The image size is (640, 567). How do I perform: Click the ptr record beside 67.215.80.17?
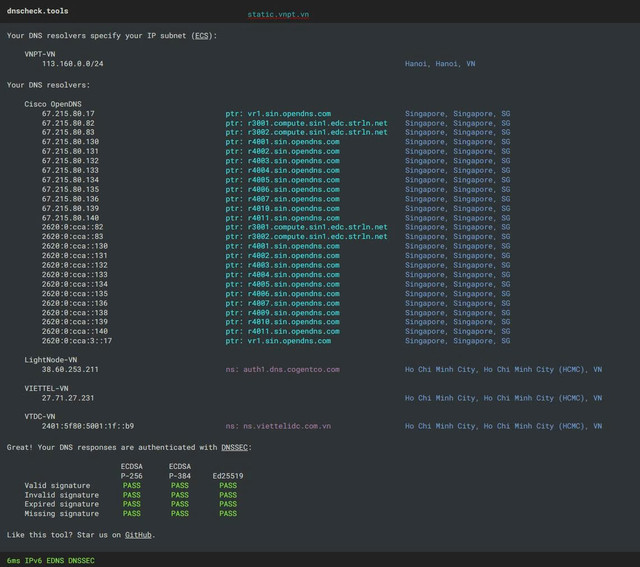[278, 113]
